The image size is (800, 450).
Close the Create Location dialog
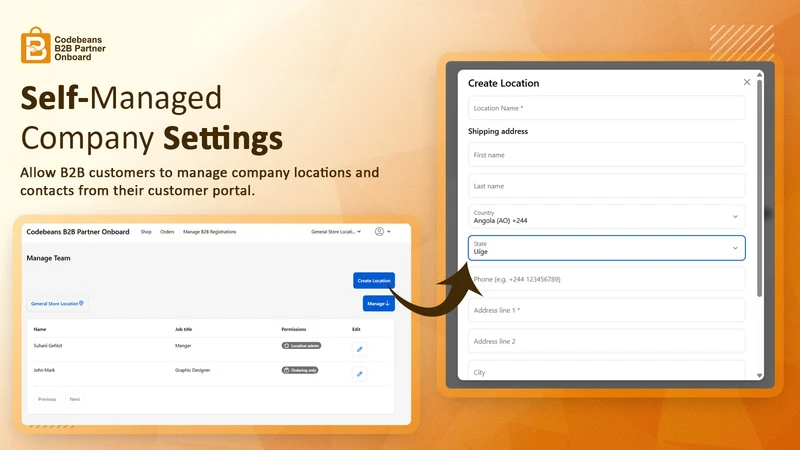click(747, 82)
